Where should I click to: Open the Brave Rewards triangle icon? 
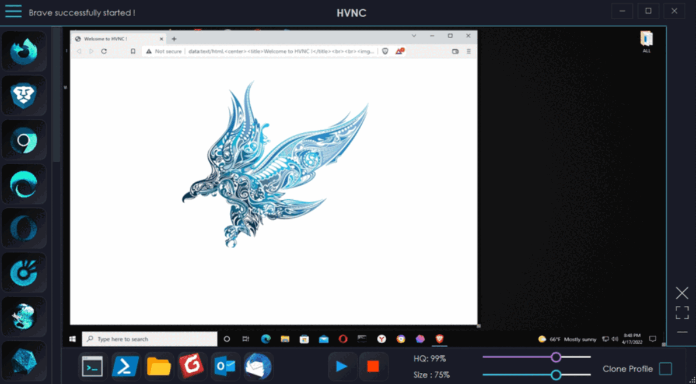[399, 51]
